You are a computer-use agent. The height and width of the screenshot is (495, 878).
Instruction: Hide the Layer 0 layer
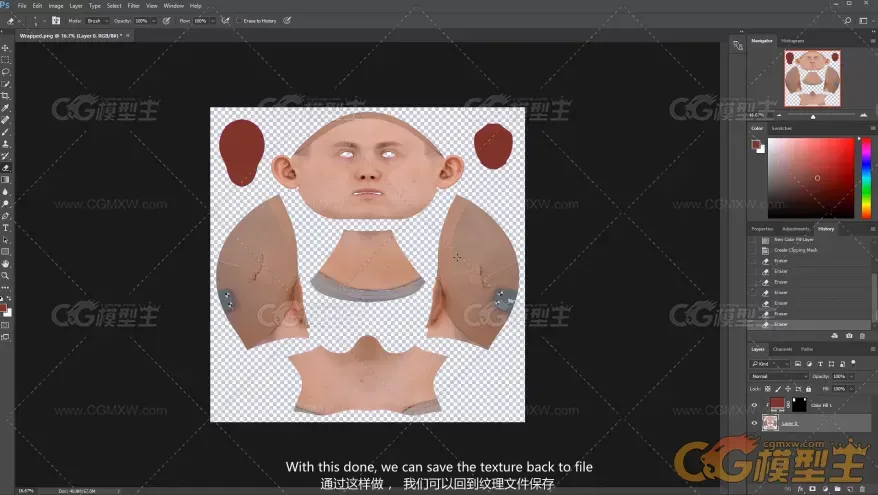pyautogui.click(x=754, y=423)
